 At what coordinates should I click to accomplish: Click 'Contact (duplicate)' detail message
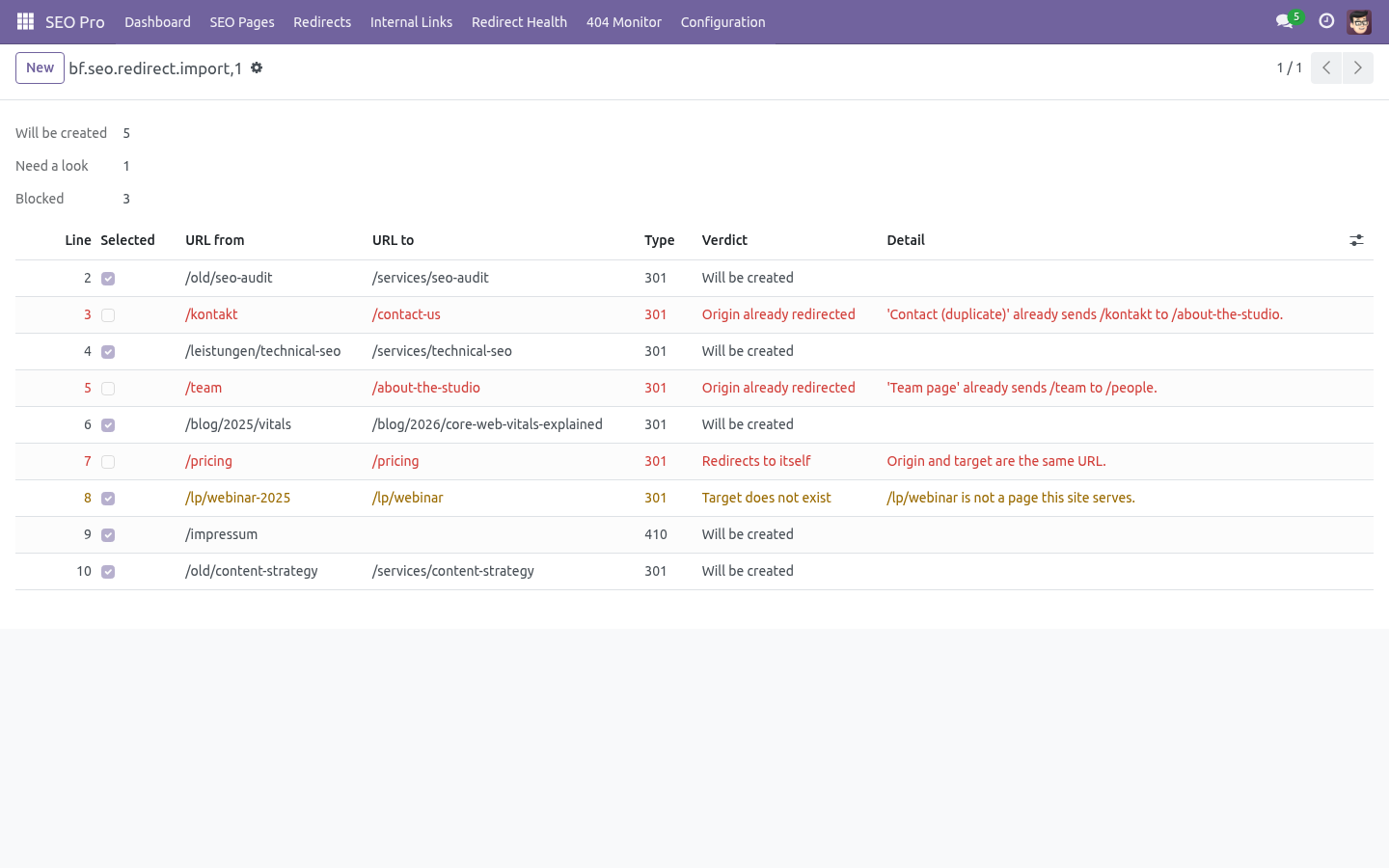[x=1085, y=314]
